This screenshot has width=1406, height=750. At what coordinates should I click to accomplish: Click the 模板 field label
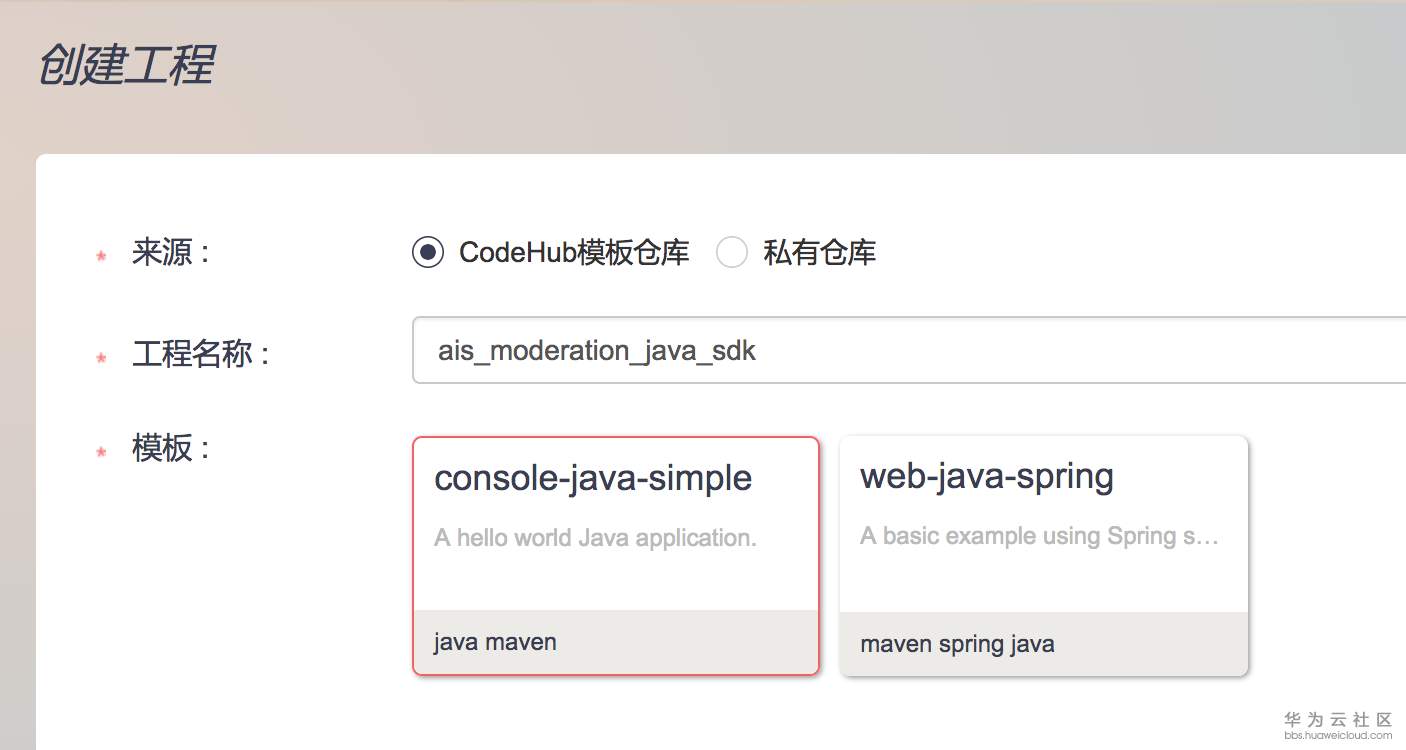tap(170, 449)
